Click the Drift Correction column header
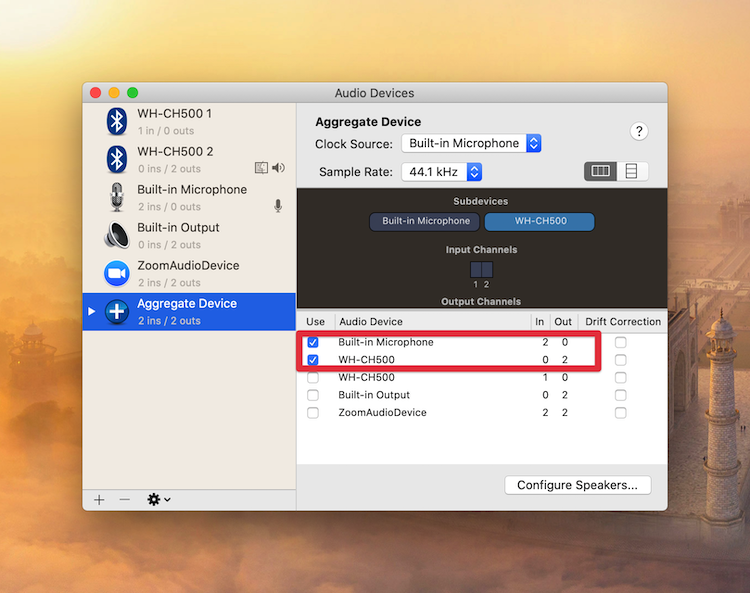The image size is (750, 593). pos(623,321)
